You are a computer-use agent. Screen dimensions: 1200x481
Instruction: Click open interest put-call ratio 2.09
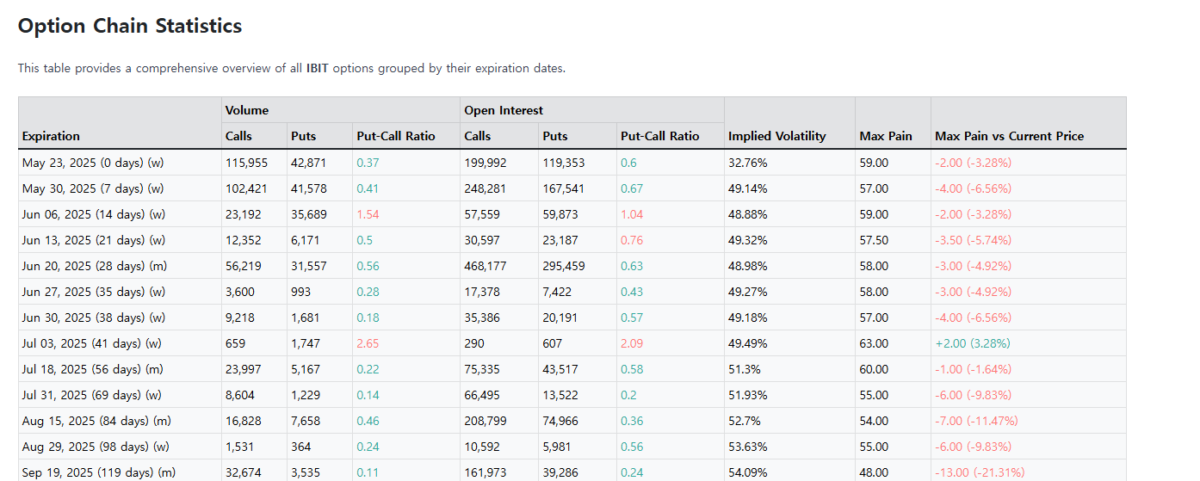point(632,344)
